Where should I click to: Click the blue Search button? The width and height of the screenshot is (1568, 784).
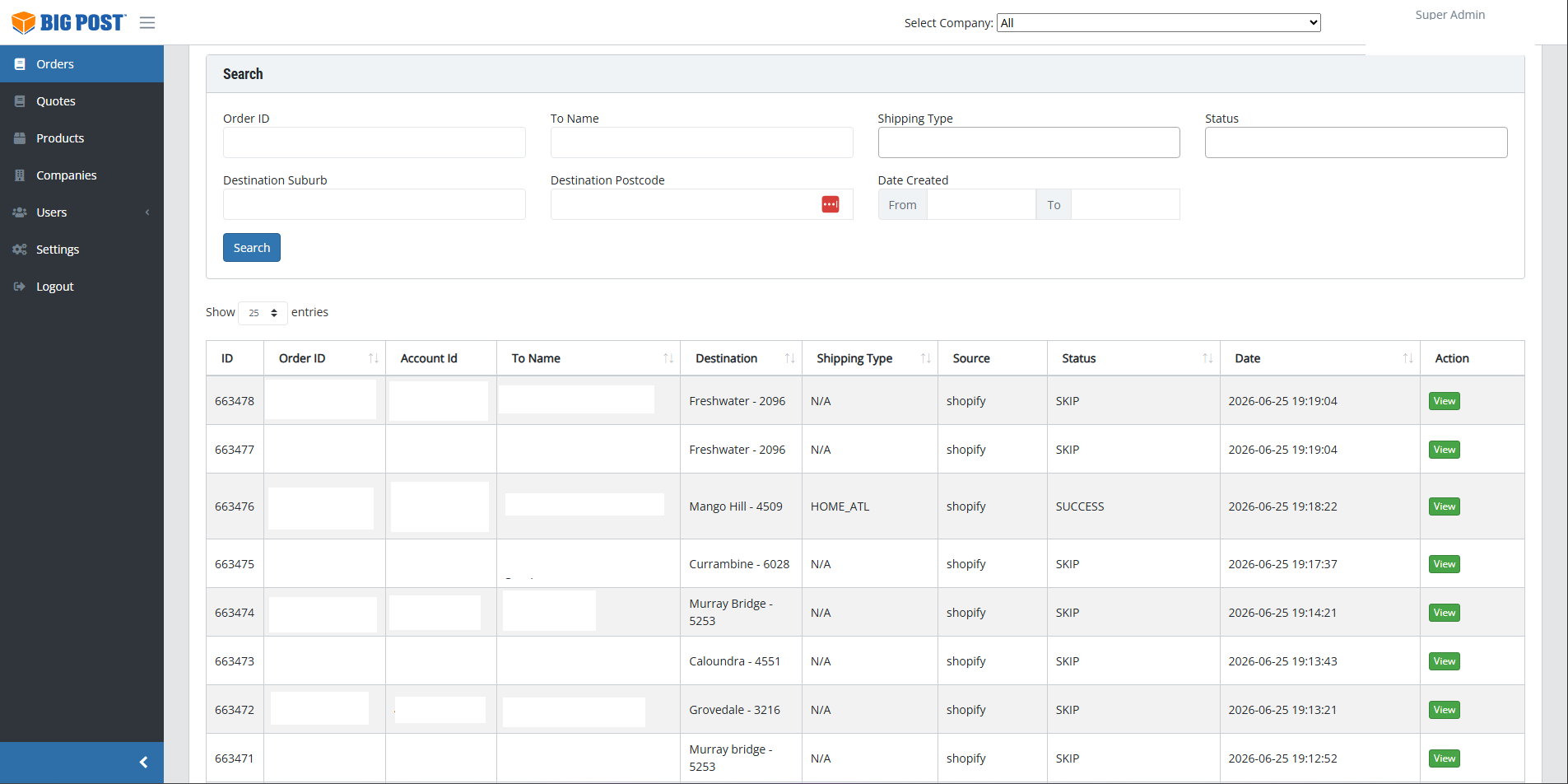252,248
